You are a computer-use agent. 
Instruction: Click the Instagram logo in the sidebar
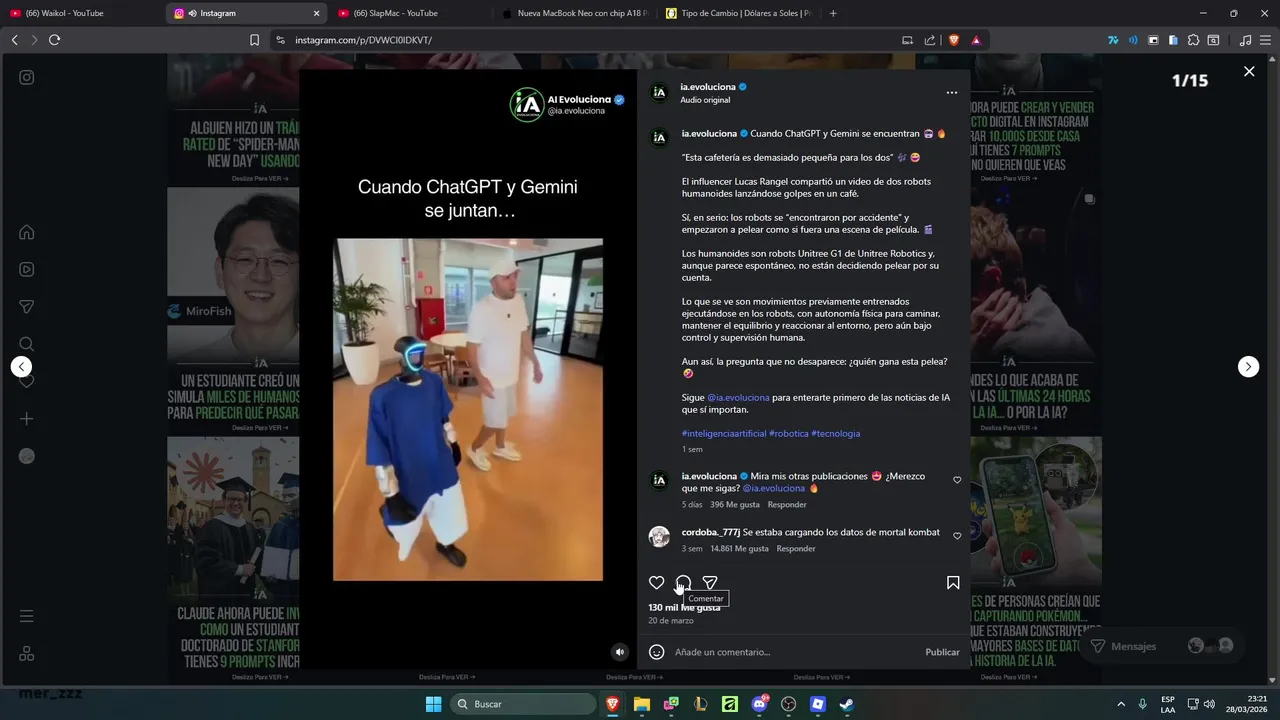point(27,77)
